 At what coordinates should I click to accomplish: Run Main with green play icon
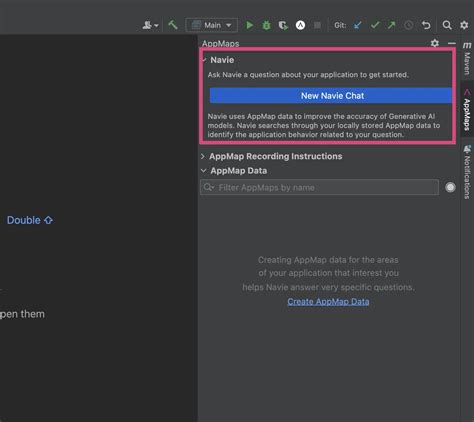coord(249,25)
